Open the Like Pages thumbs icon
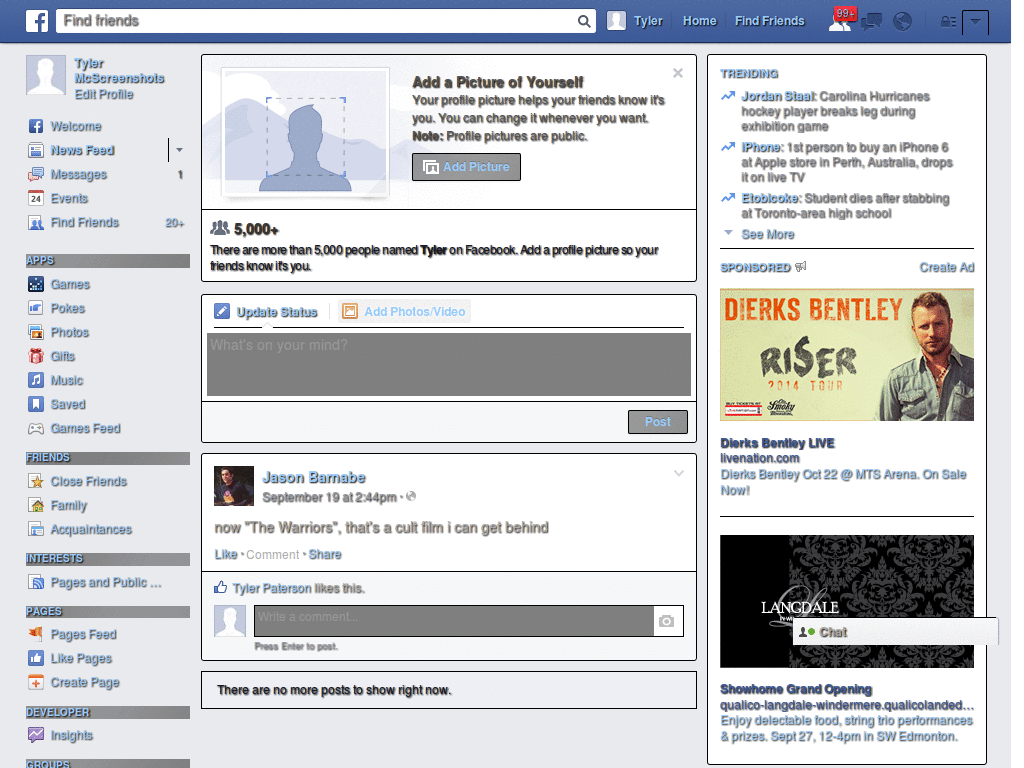Image resolution: width=1024 pixels, height=768 pixels. (36, 658)
